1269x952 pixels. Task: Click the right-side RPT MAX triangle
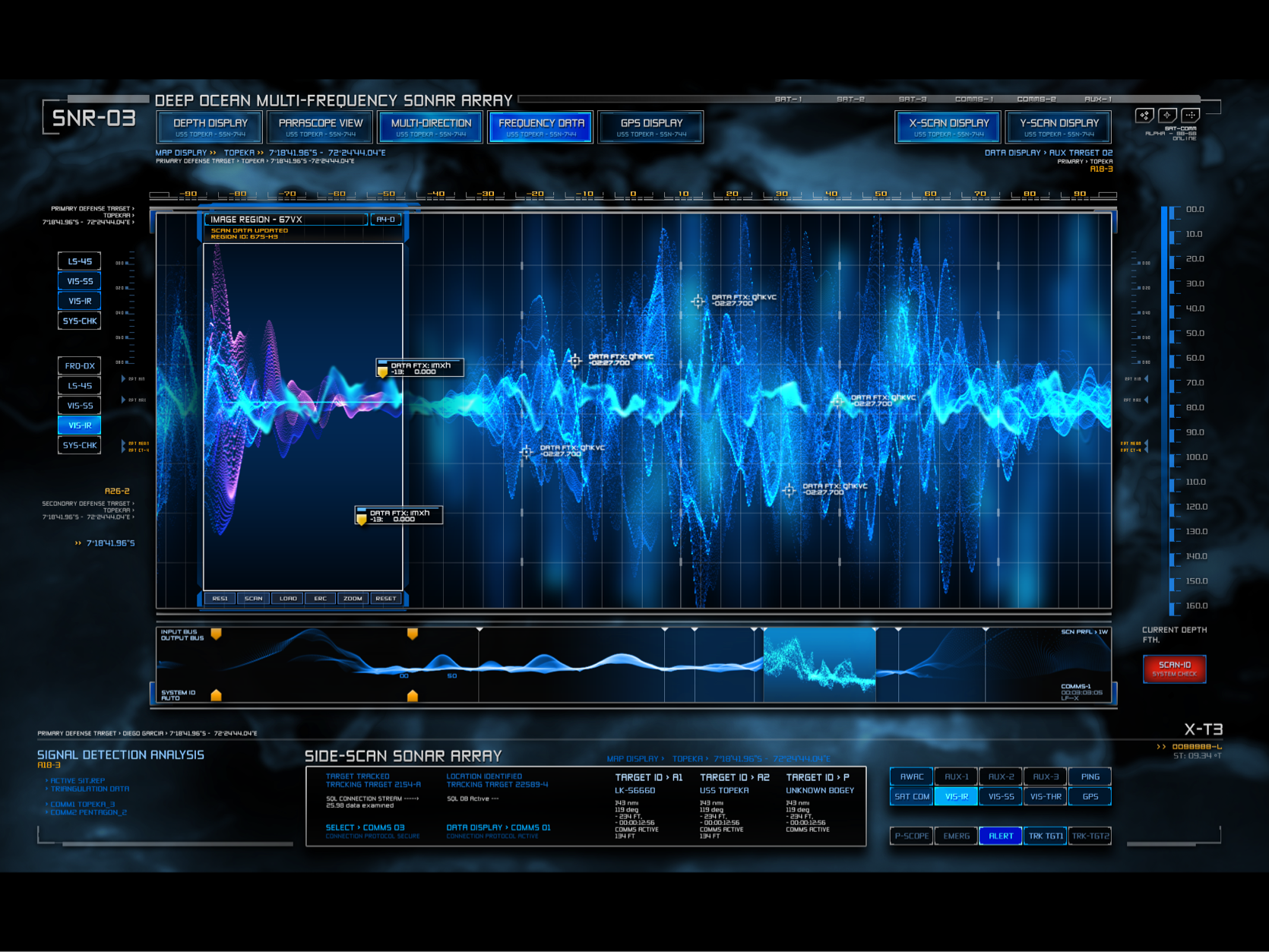pyautogui.click(x=1146, y=400)
